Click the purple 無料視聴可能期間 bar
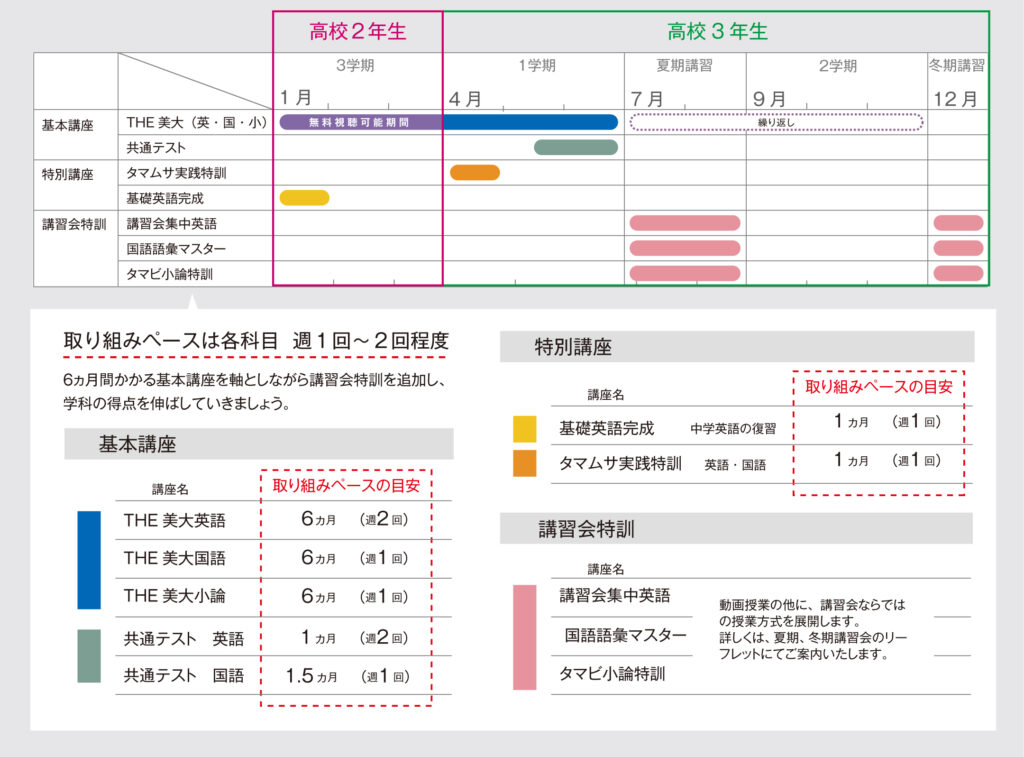Screen dimensions: 1024x757 [x=360, y=122]
